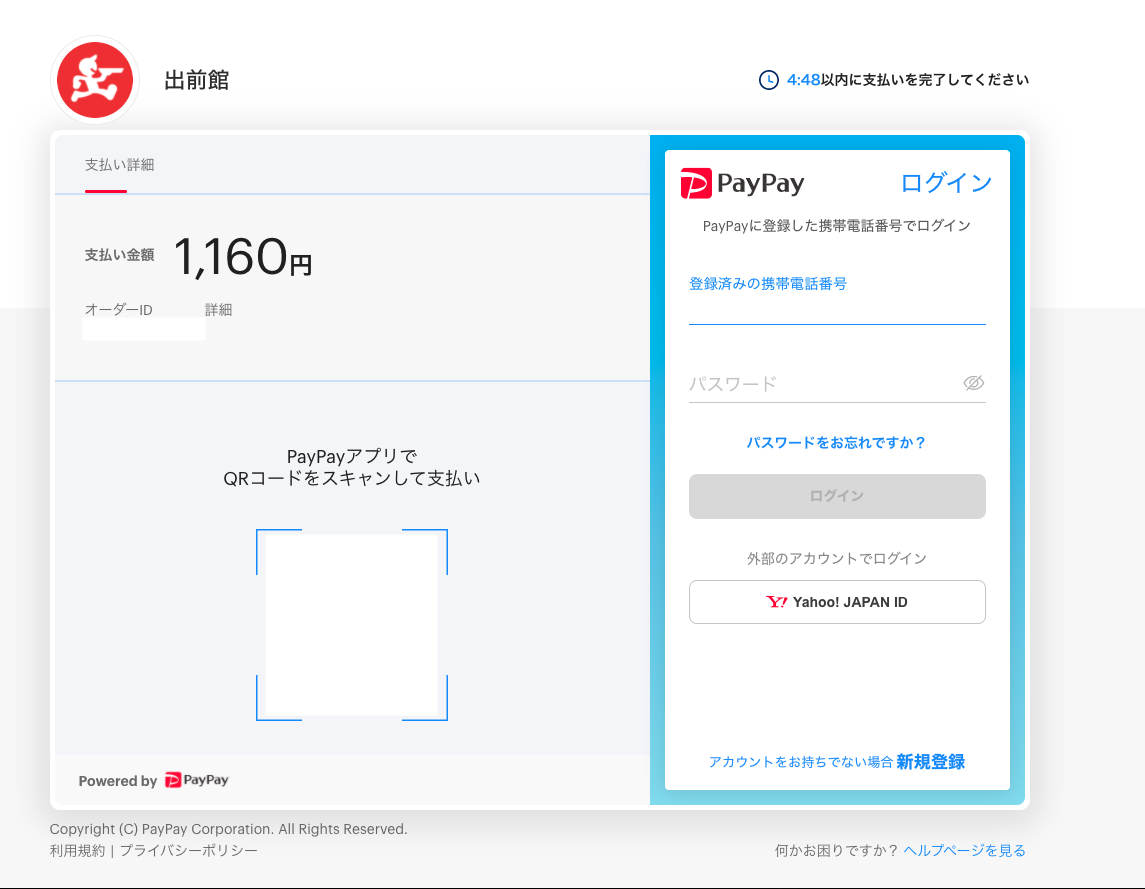Click the QR code scan area
This screenshot has width=1145, height=889.
351,625
